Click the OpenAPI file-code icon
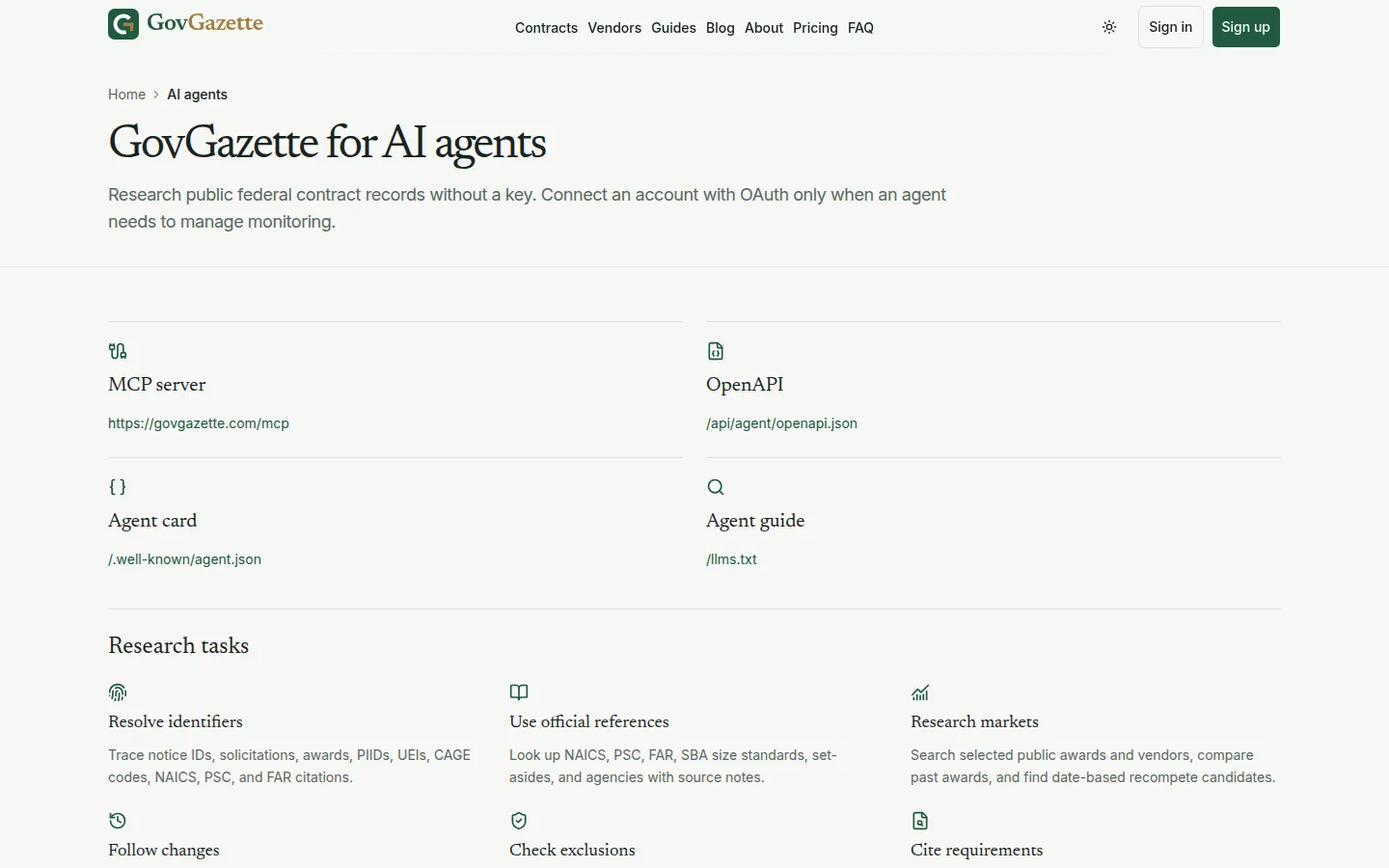Screen dimensions: 1389x868 point(716,351)
